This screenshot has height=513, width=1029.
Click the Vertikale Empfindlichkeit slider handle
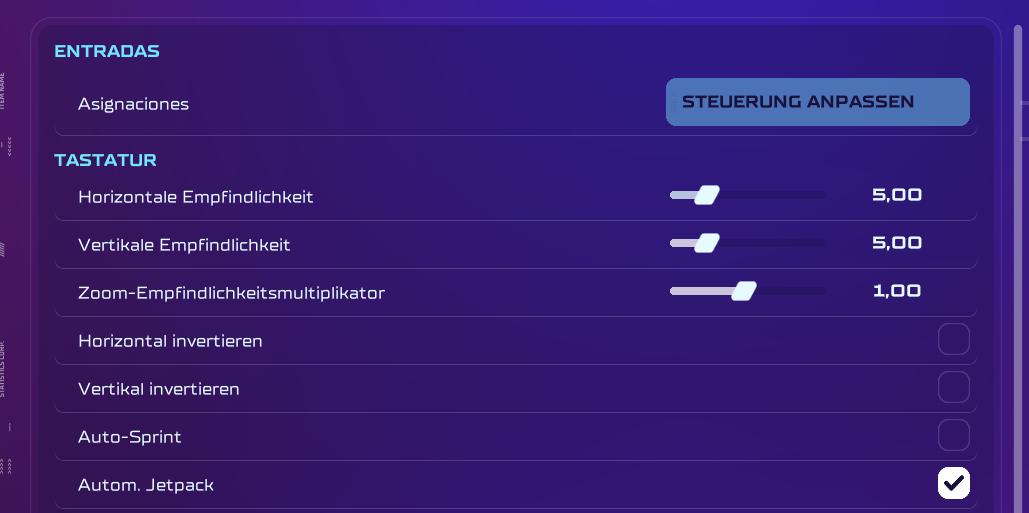[x=707, y=243]
